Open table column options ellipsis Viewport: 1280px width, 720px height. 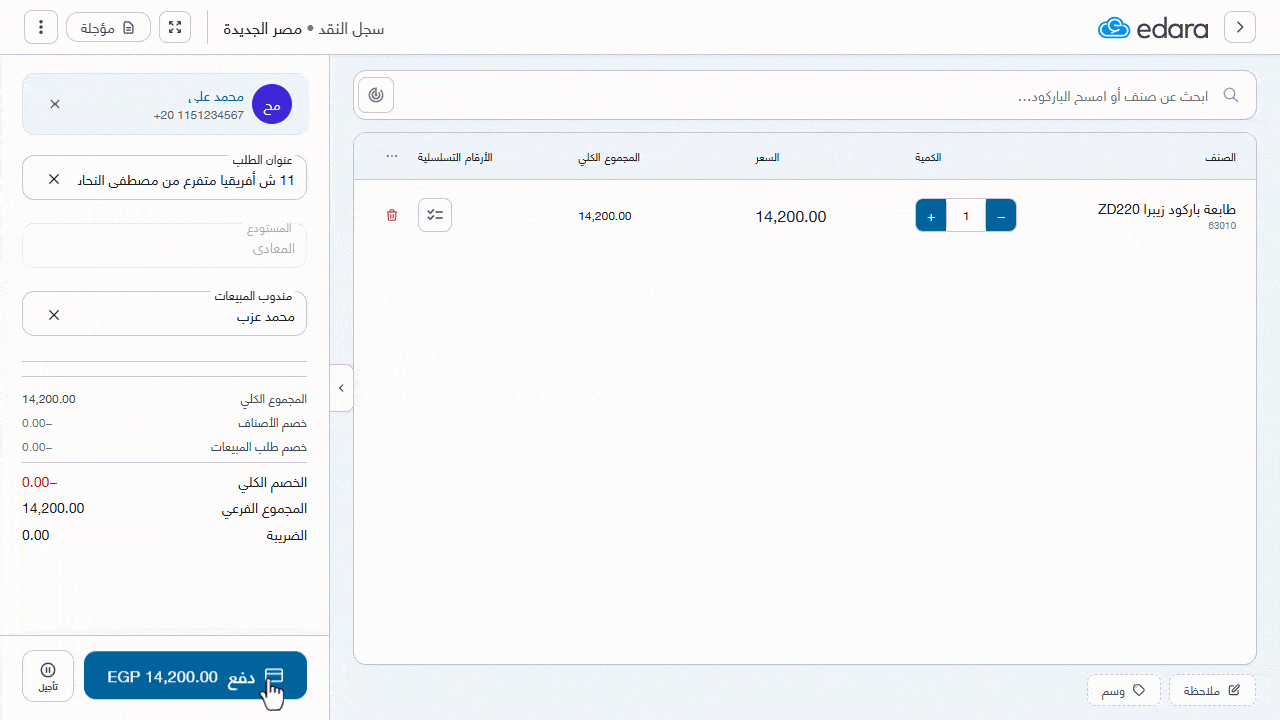click(x=392, y=157)
